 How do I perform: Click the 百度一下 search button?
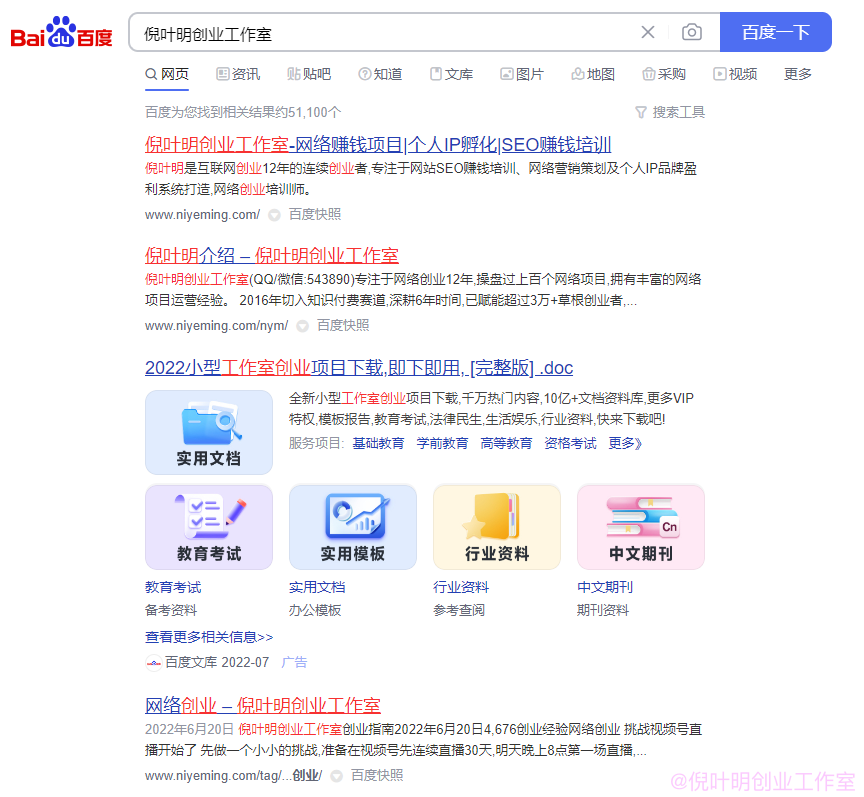pos(775,33)
